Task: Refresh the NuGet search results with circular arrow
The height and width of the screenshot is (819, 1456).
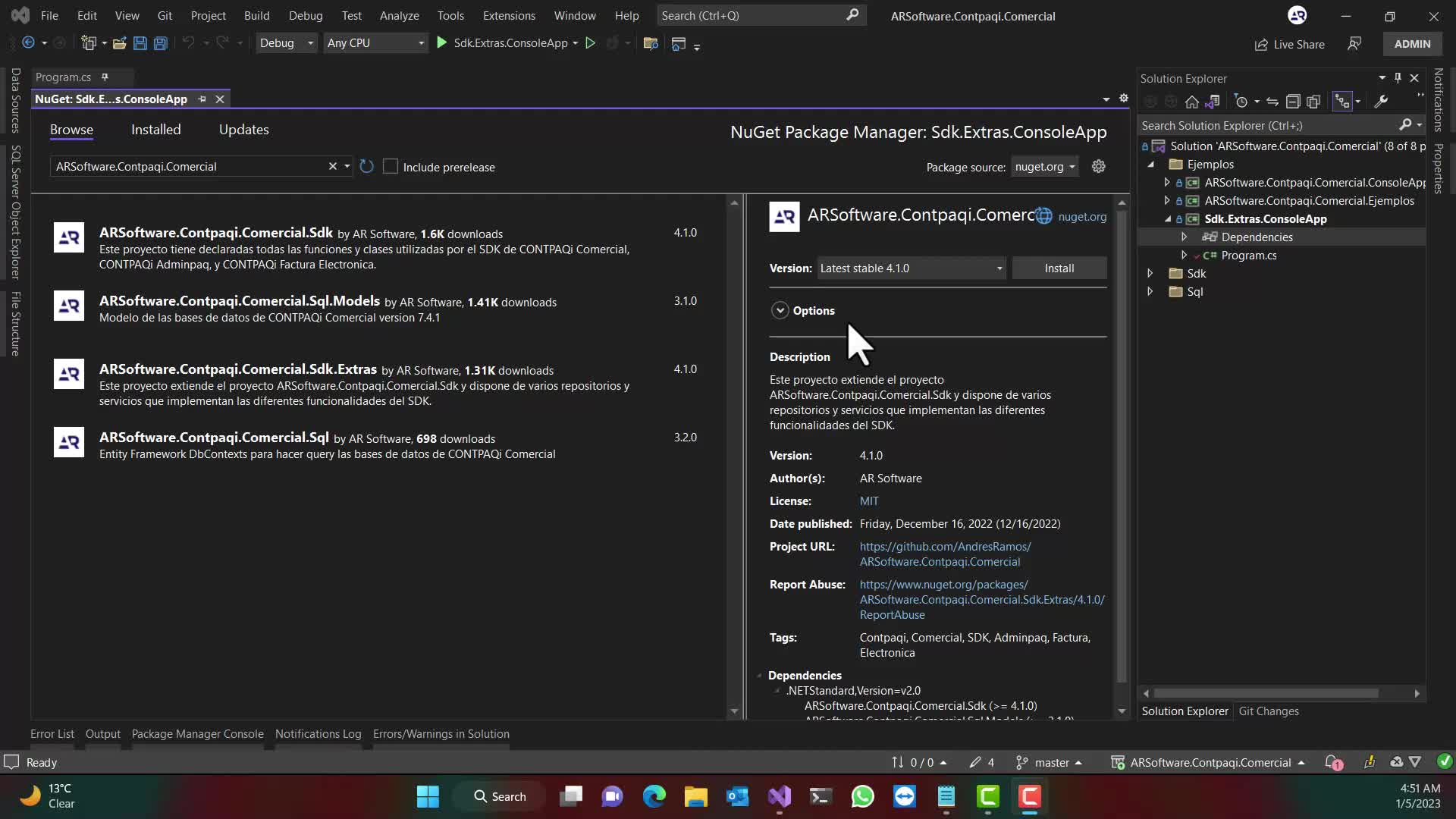Action: (x=366, y=166)
